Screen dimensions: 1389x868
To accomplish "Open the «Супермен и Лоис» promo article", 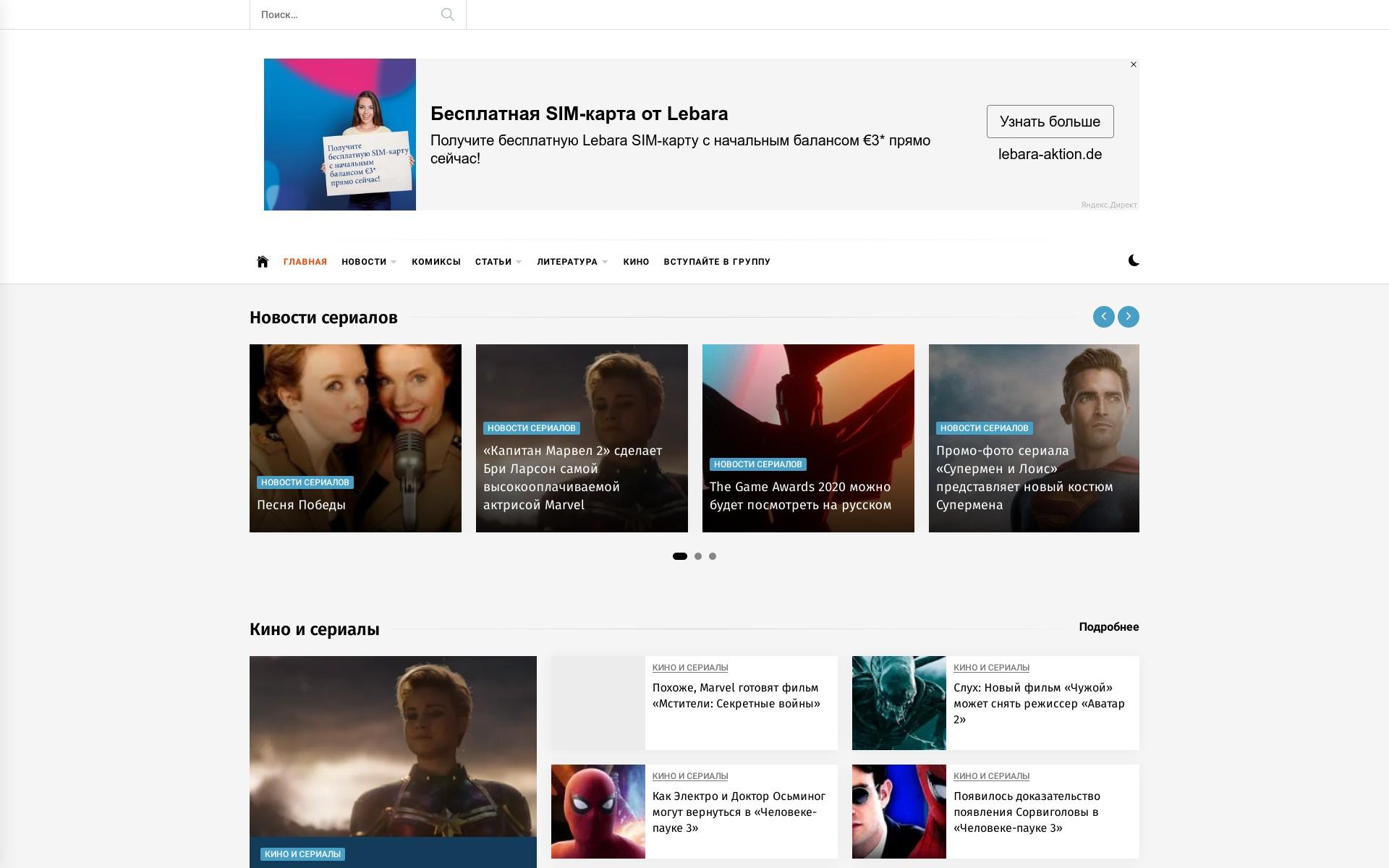I will (1024, 477).
